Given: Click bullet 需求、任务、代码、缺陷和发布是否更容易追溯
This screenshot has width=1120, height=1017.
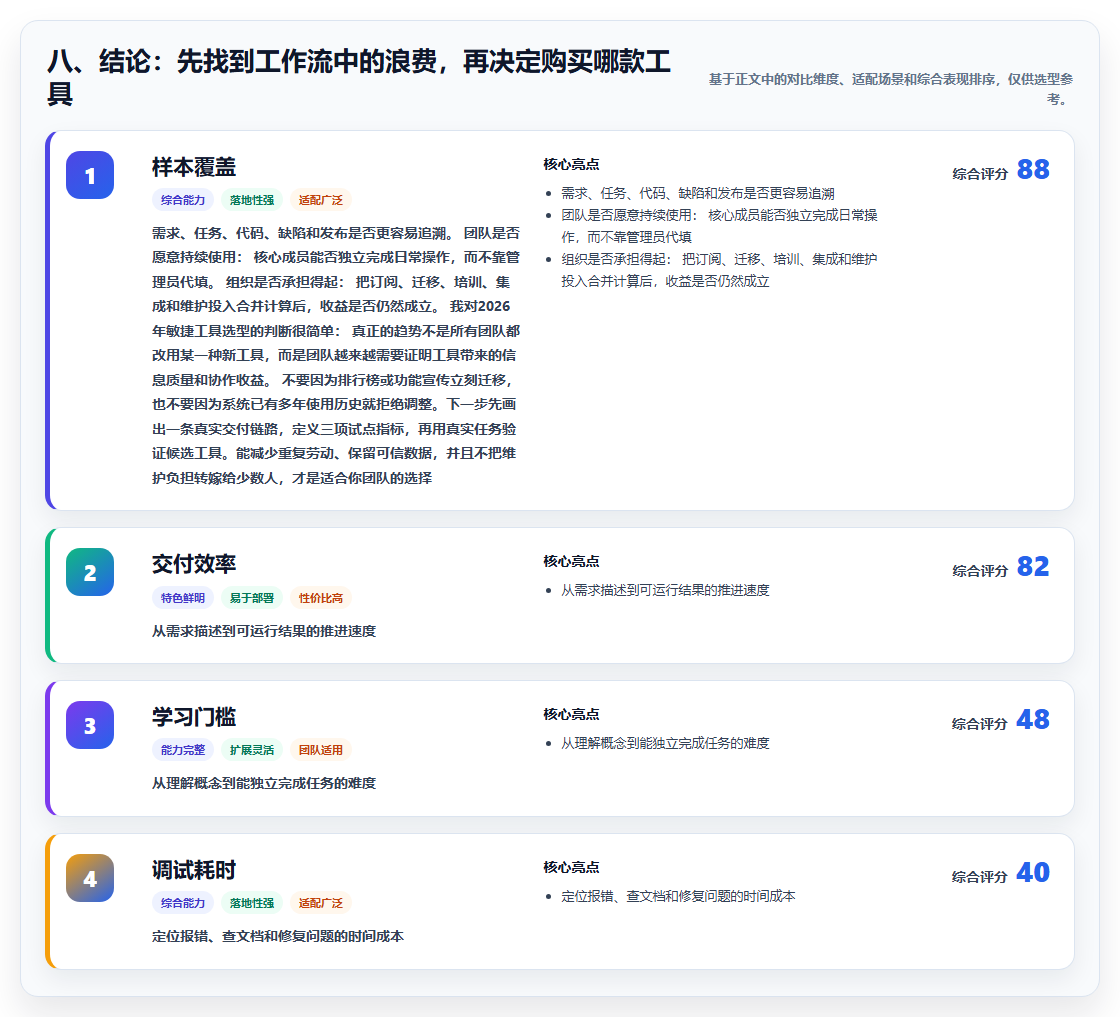Looking at the screenshot, I should coord(698,194).
